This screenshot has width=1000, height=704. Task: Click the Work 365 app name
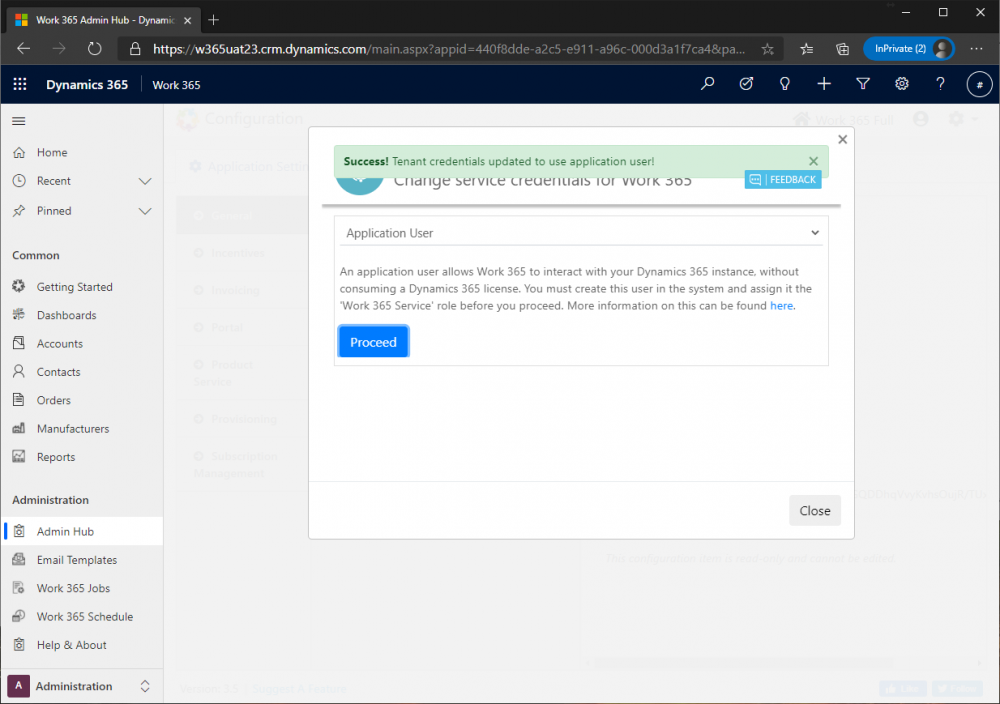pos(176,85)
